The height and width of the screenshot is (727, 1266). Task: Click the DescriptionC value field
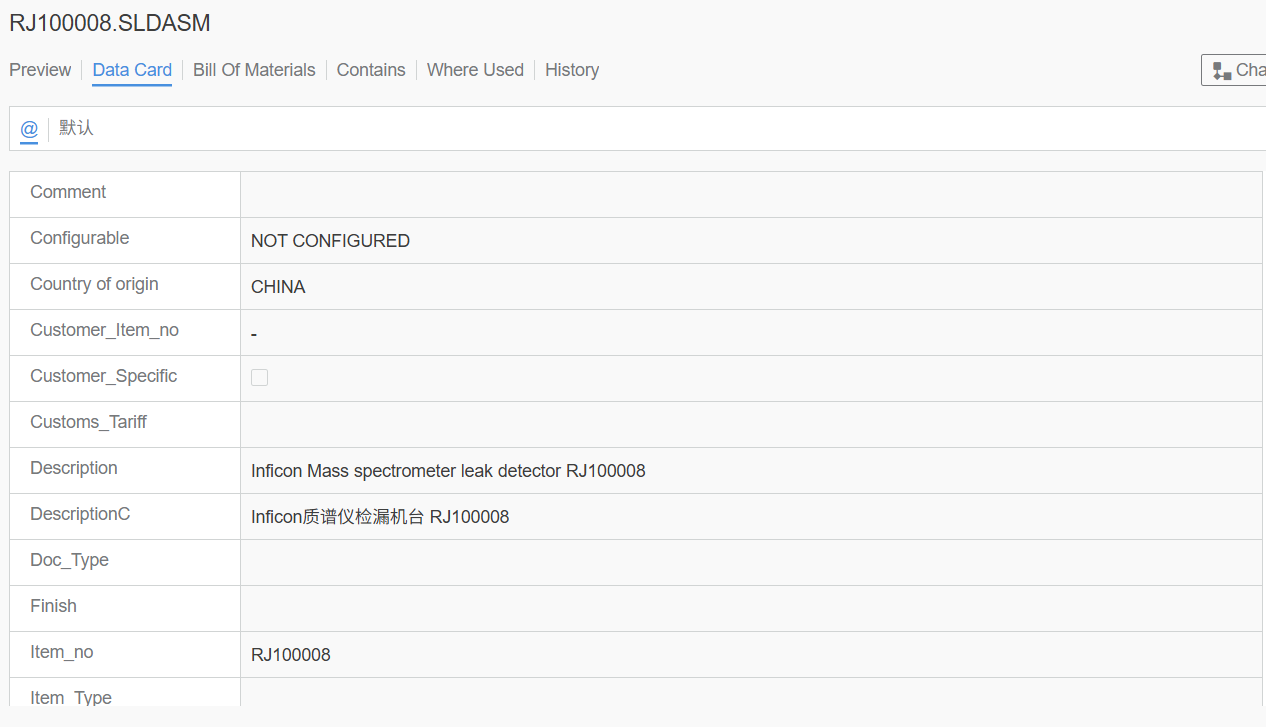[380, 517]
